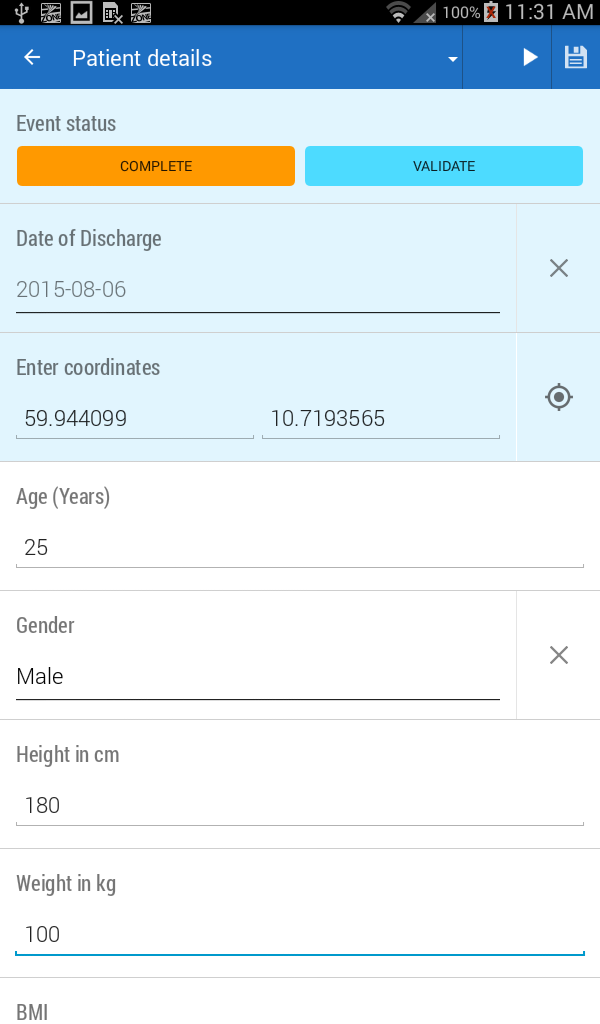
Task: Clear the Gender selection
Action: 559,655
